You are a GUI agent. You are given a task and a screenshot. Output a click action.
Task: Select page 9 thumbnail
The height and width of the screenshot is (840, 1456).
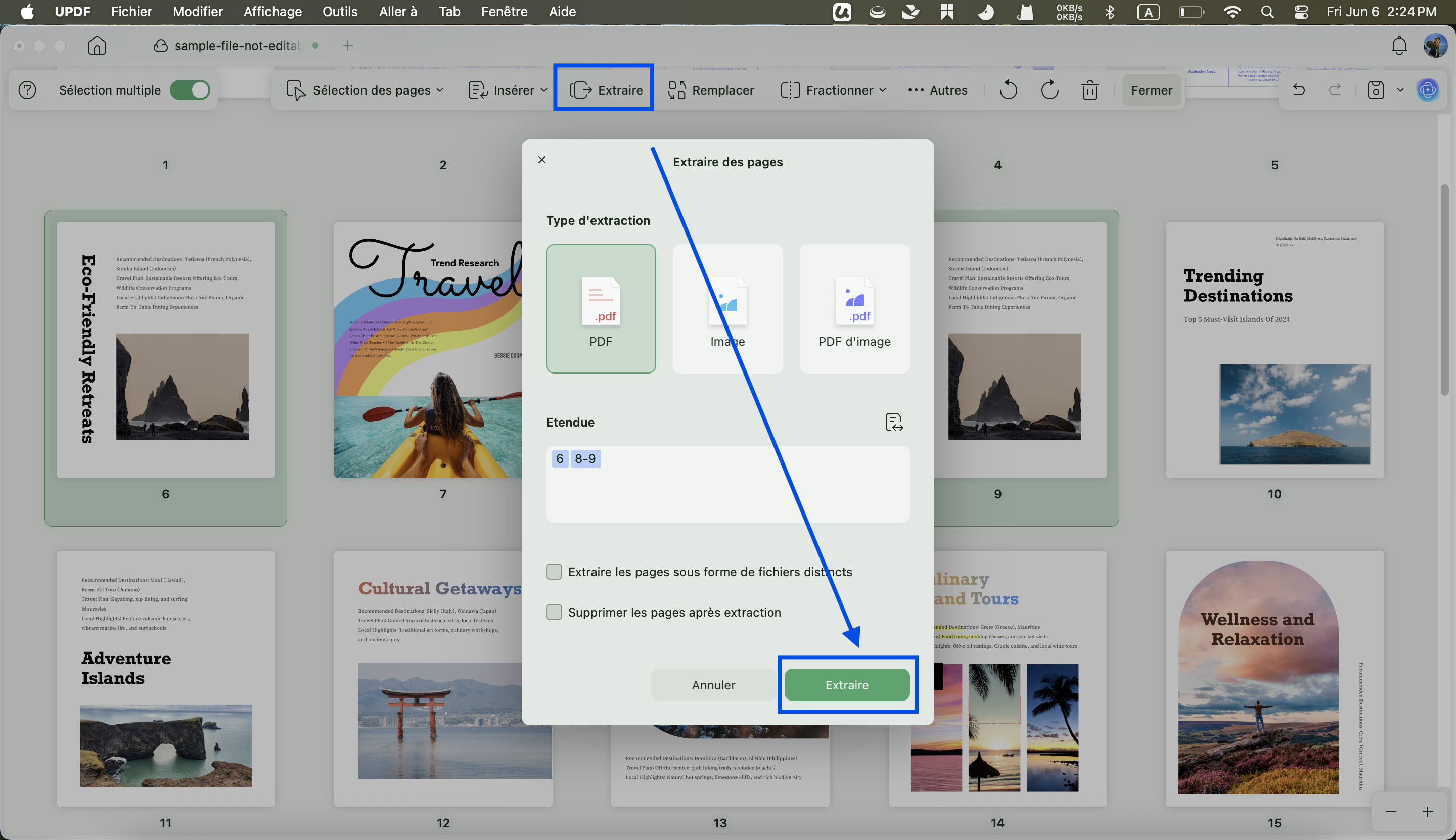[1020, 350]
